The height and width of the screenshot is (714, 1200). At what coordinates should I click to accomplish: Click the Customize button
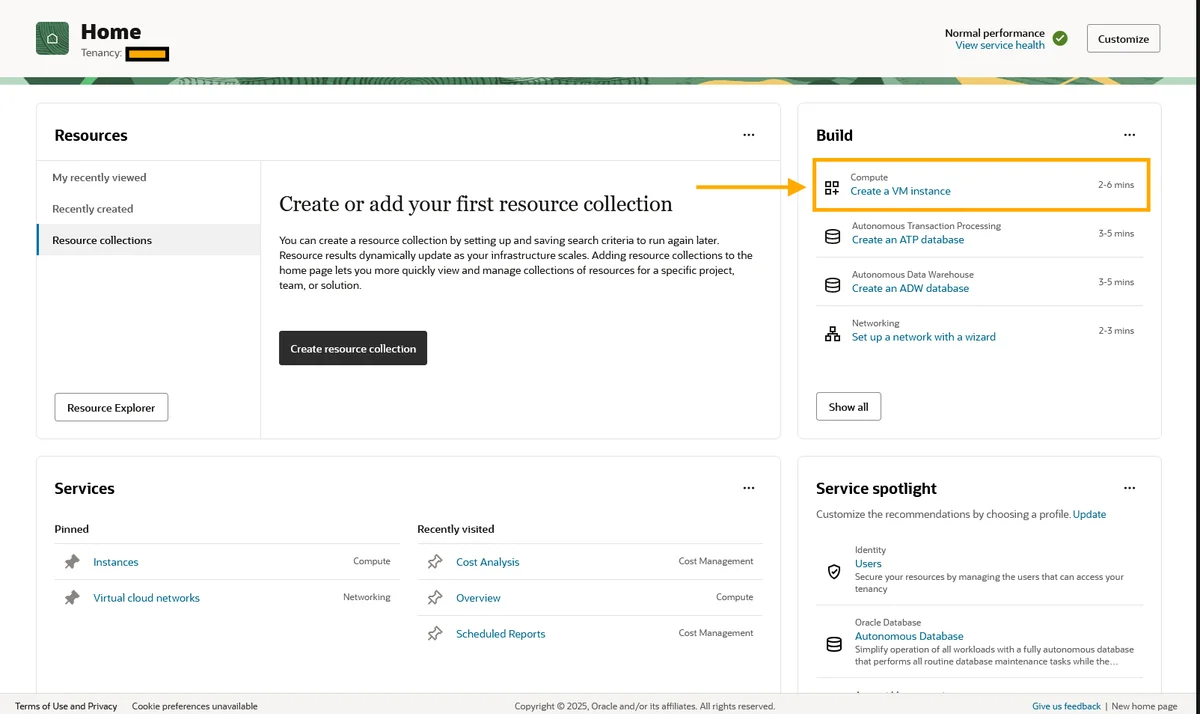(x=1123, y=39)
